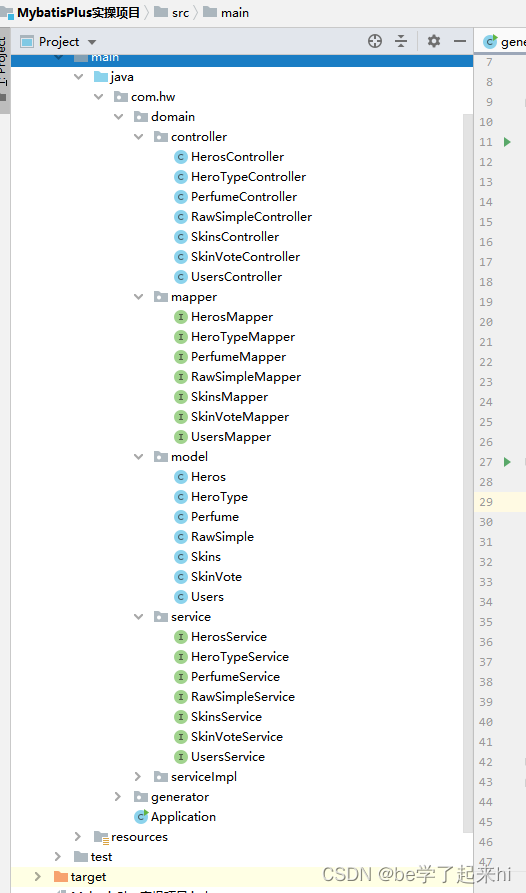Image resolution: width=526 pixels, height=893 pixels.
Task: Click the Heros model class icon
Action: (180, 477)
